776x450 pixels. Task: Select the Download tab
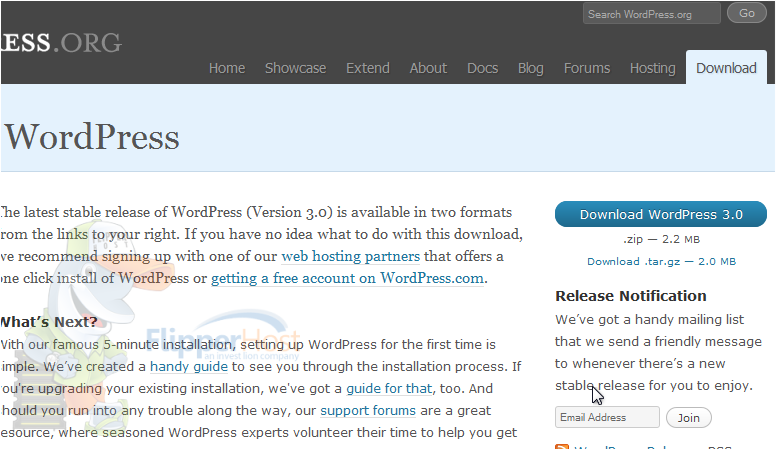(726, 67)
